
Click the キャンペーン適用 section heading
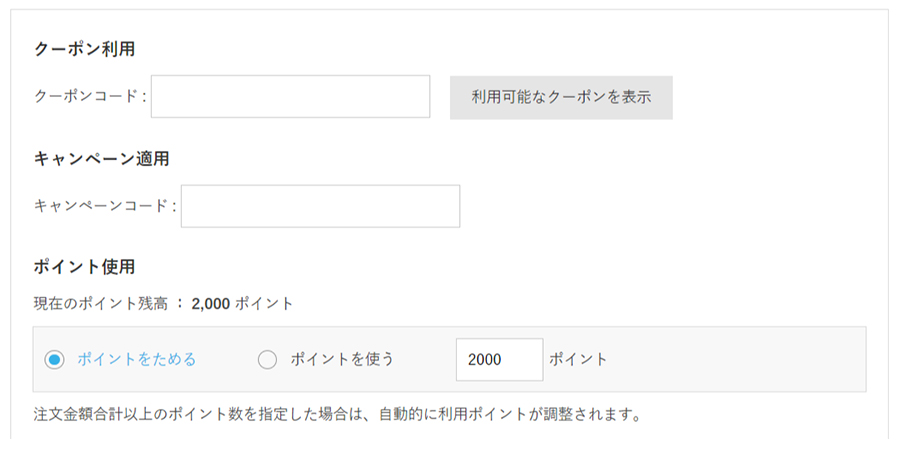(x=101, y=158)
